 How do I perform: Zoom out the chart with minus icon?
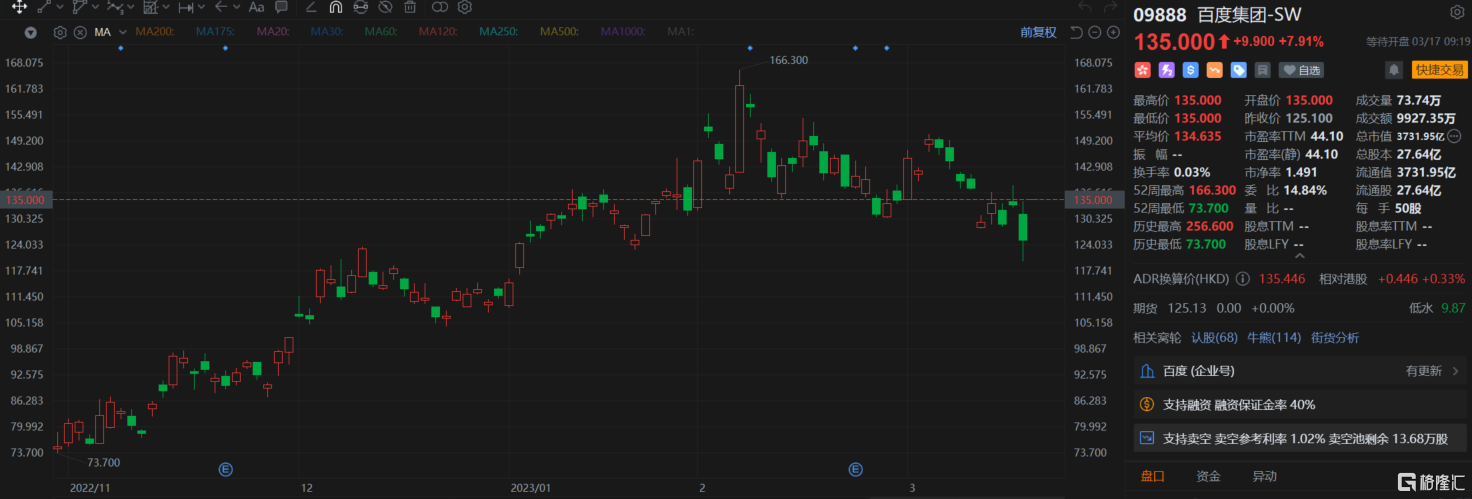pos(1095,32)
